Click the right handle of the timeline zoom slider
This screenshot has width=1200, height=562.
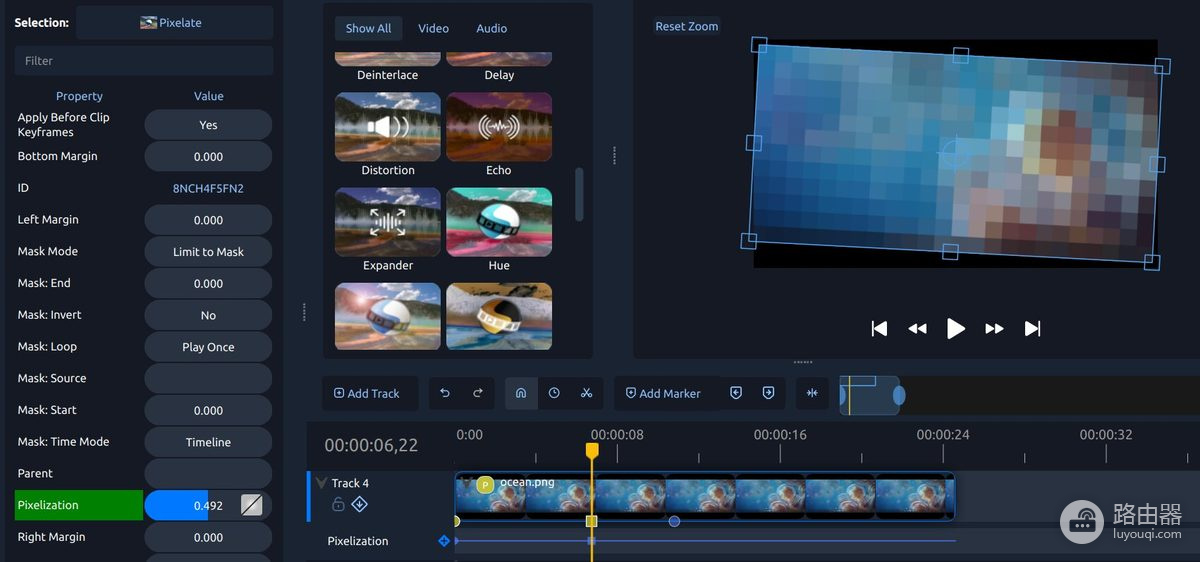(x=899, y=396)
